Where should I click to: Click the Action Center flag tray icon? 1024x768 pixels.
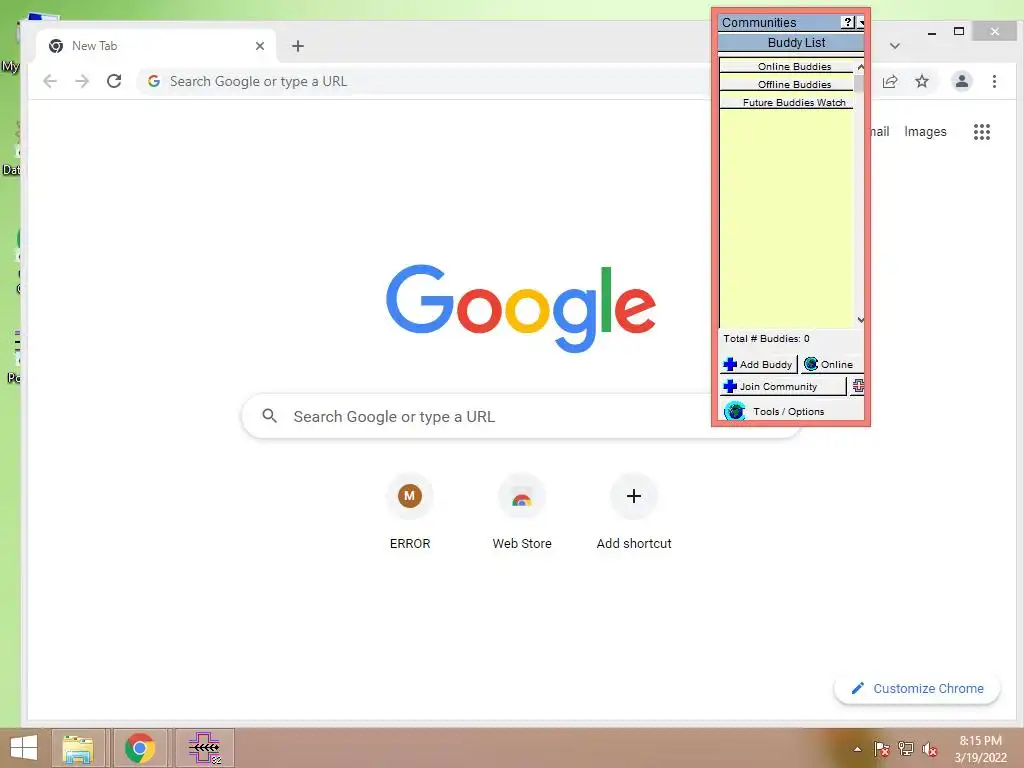881,749
